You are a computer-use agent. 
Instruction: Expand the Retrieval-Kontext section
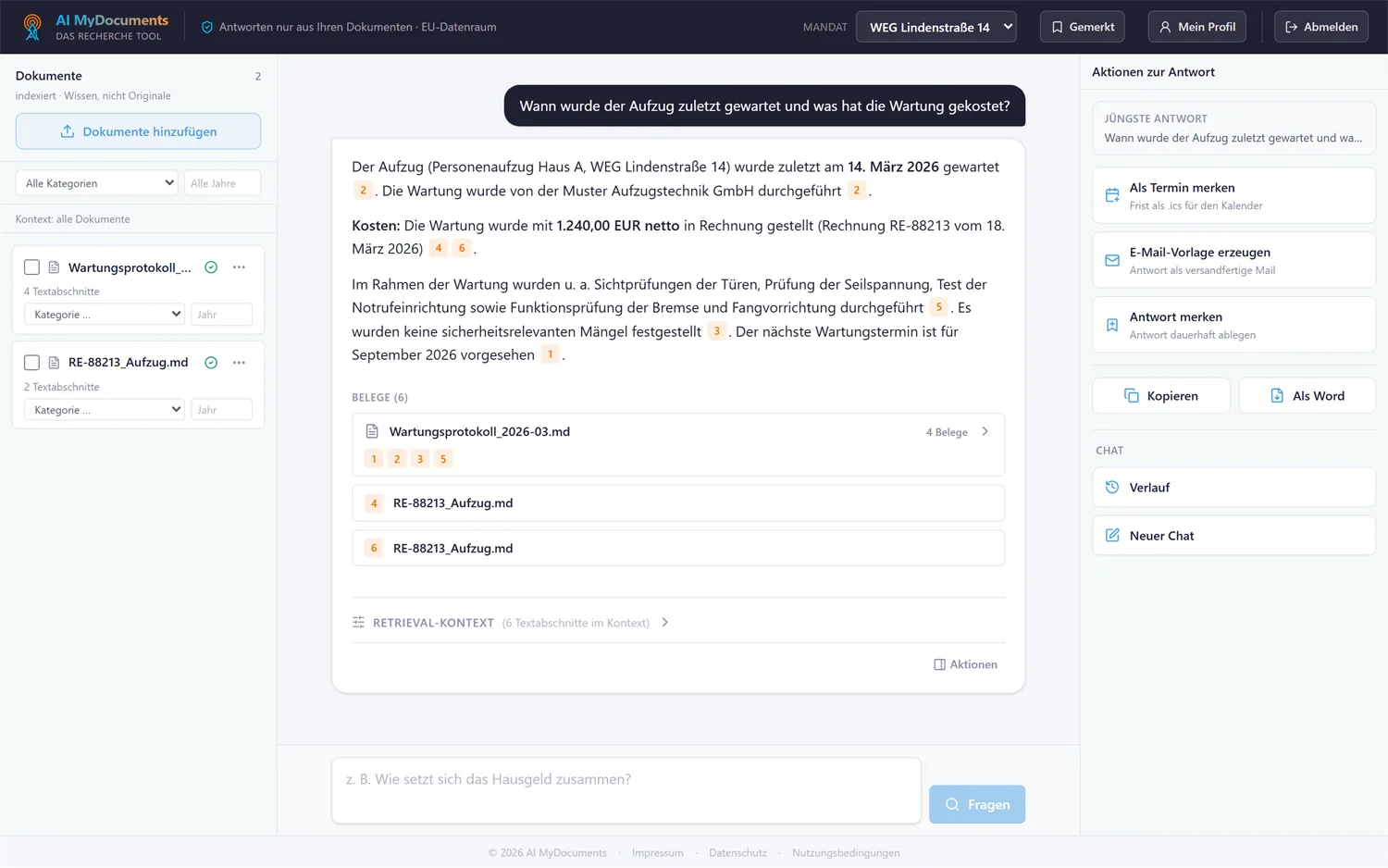pos(511,623)
